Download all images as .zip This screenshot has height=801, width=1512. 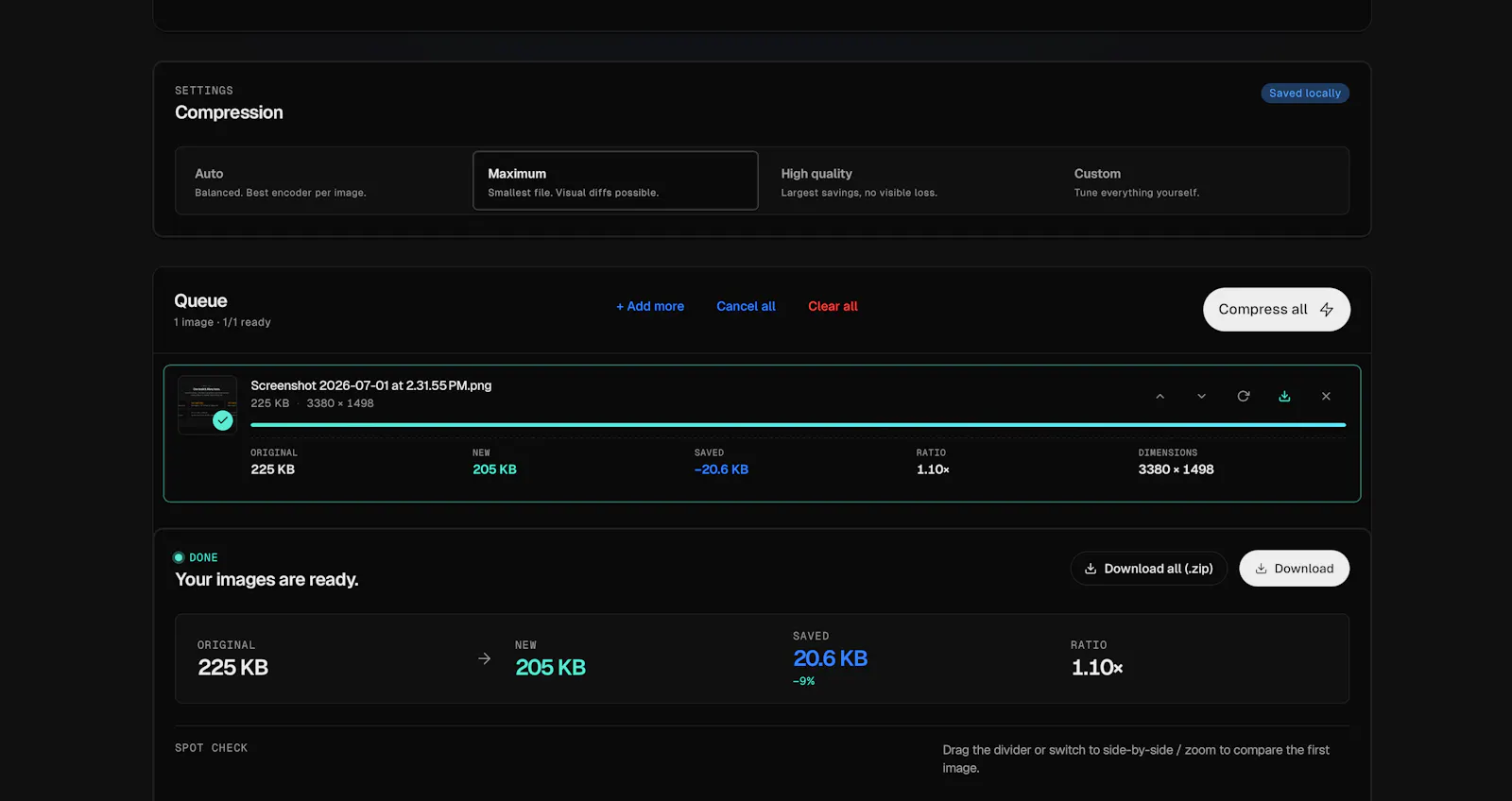click(x=1148, y=569)
